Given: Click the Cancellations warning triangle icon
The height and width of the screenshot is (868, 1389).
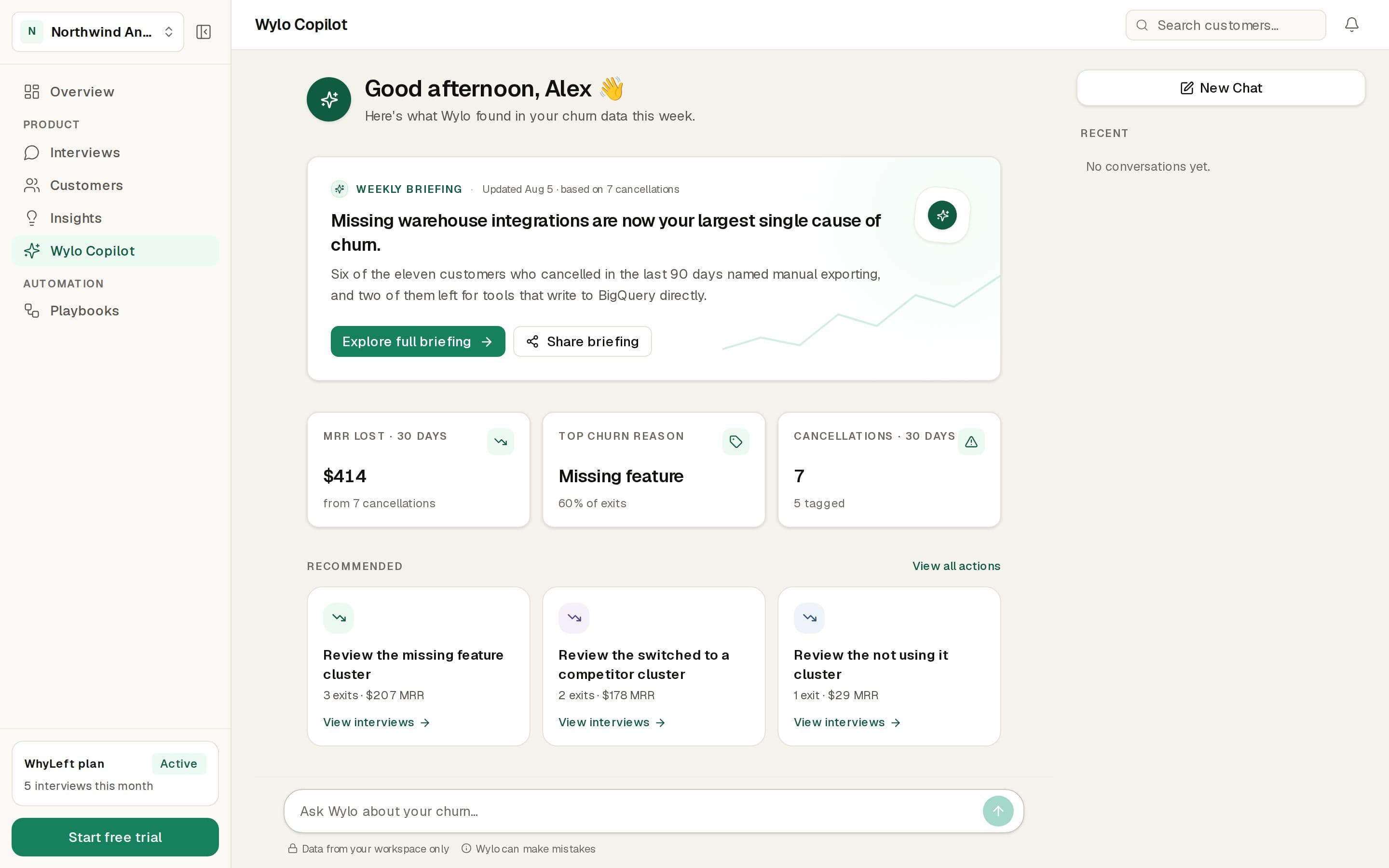Looking at the screenshot, I should 971,441.
